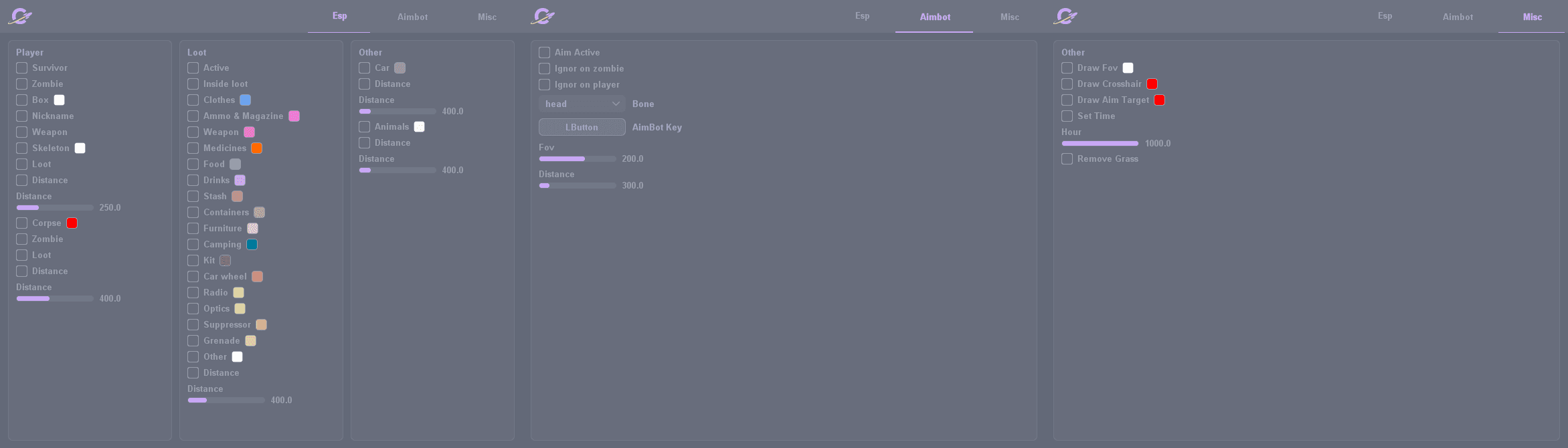Open the blue Clothes color swatch

click(246, 100)
